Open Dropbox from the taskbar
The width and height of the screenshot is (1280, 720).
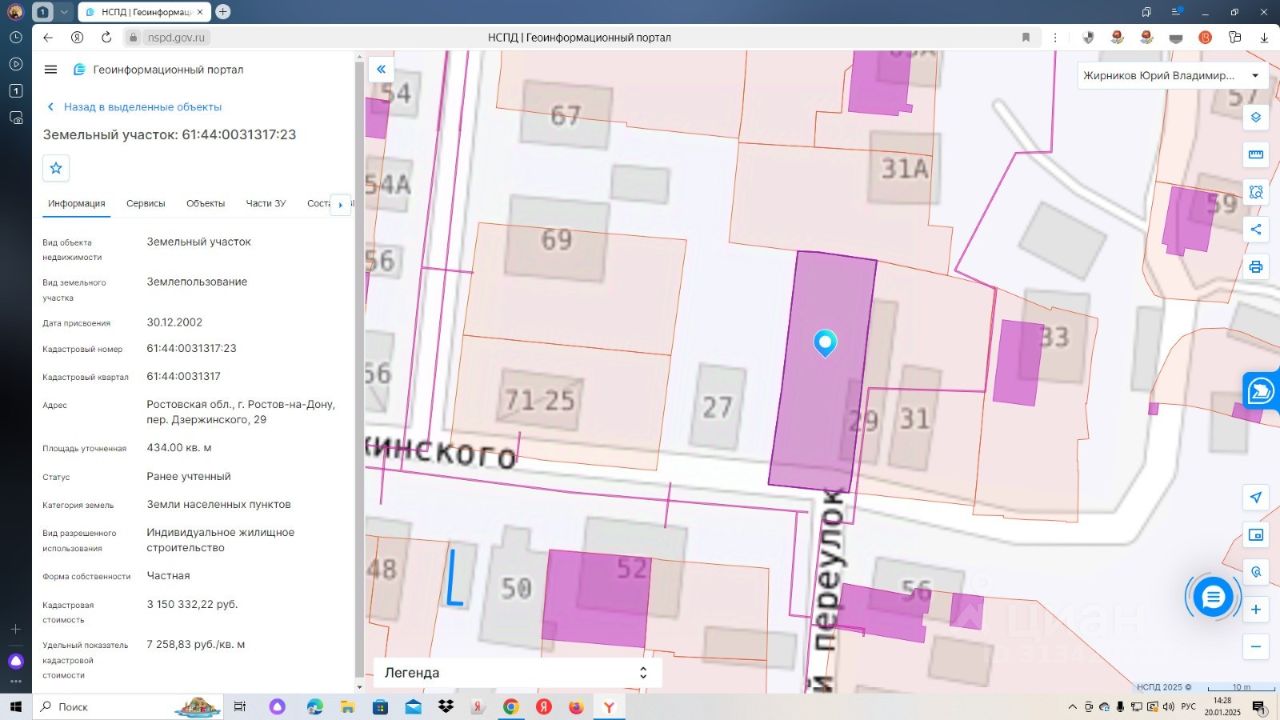[446, 707]
